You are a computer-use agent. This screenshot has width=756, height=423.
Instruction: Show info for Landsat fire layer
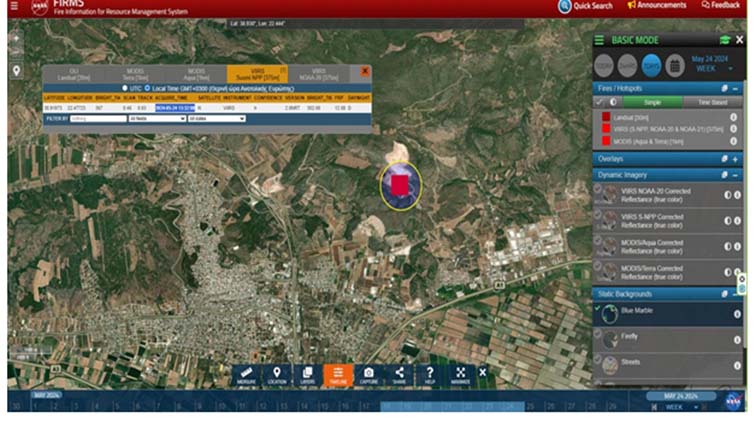[x=733, y=117]
